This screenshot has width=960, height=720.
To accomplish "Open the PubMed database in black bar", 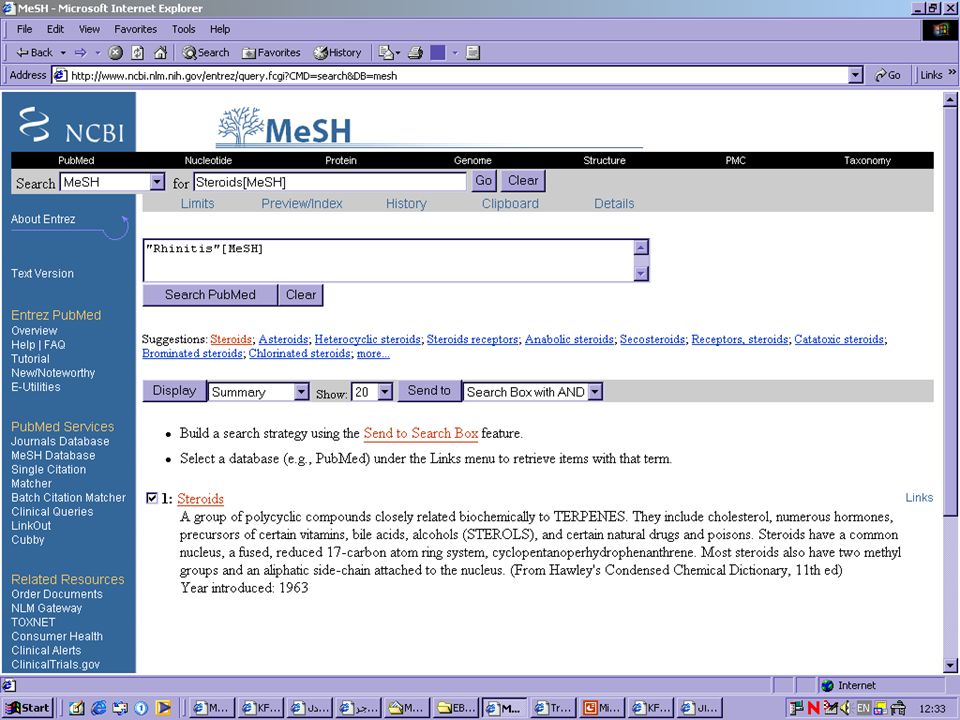I will click(76, 160).
